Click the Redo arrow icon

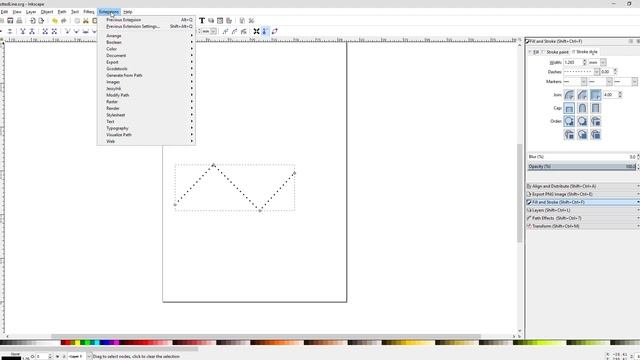click(x=64, y=20)
